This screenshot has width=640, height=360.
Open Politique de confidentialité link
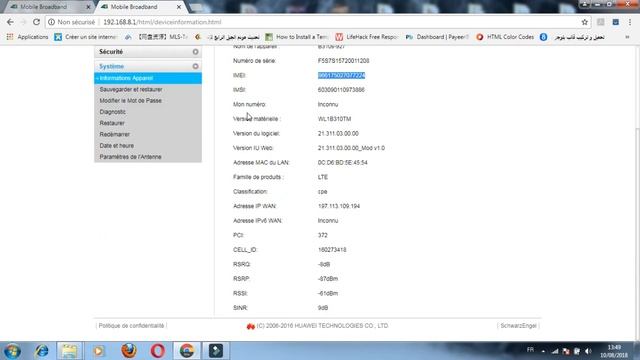[131, 326]
